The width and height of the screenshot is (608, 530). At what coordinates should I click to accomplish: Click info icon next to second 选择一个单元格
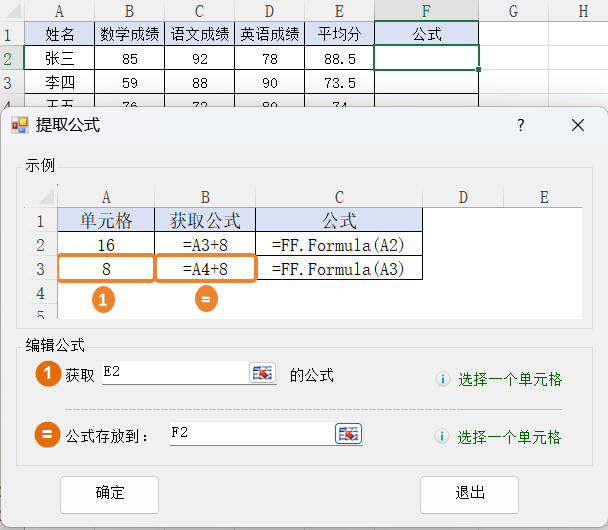(x=442, y=437)
